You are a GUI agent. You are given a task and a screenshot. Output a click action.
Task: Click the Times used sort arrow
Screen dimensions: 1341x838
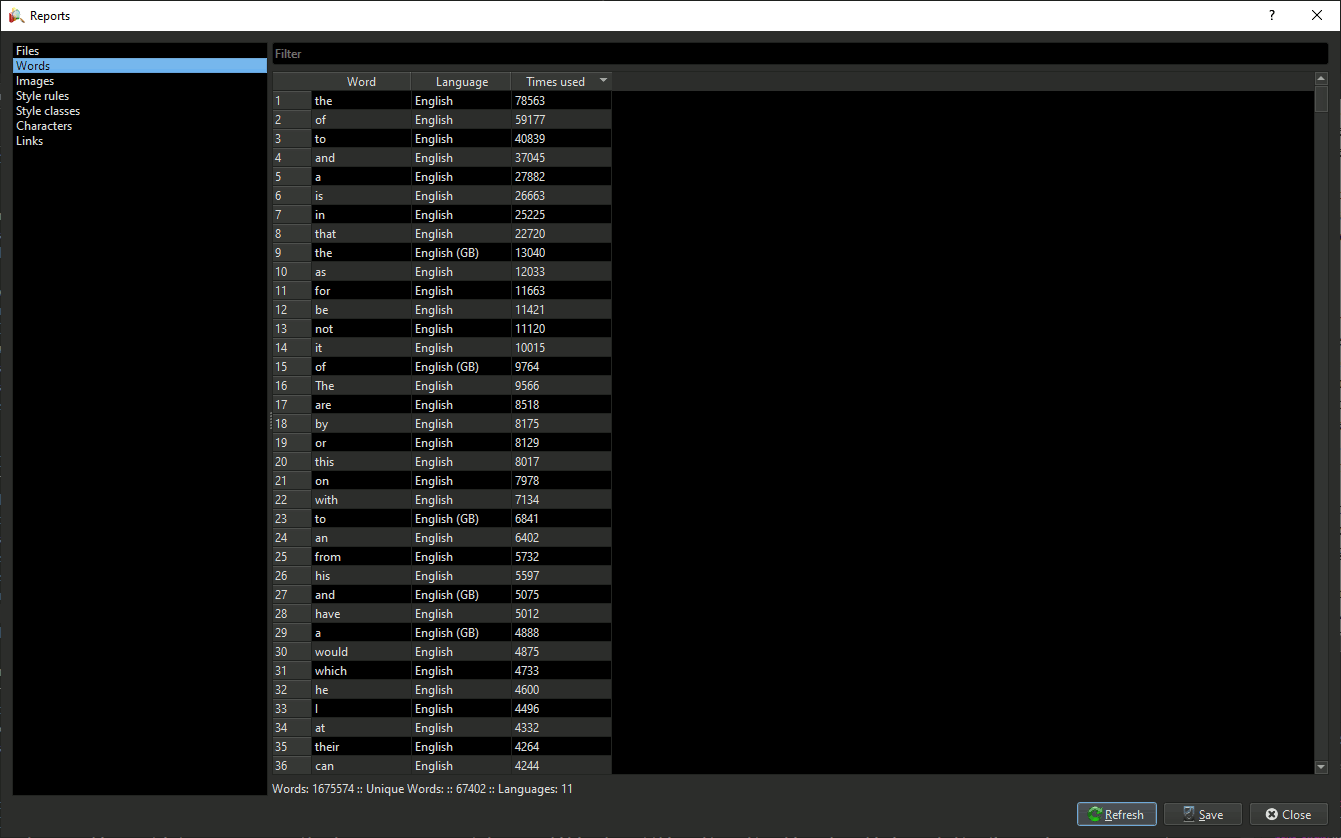(x=603, y=81)
